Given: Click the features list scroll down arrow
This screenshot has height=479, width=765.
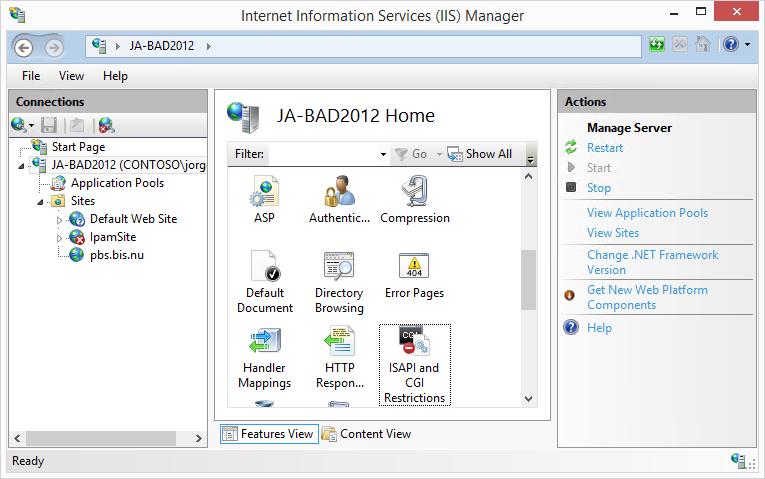Looking at the screenshot, I should [x=528, y=399].
